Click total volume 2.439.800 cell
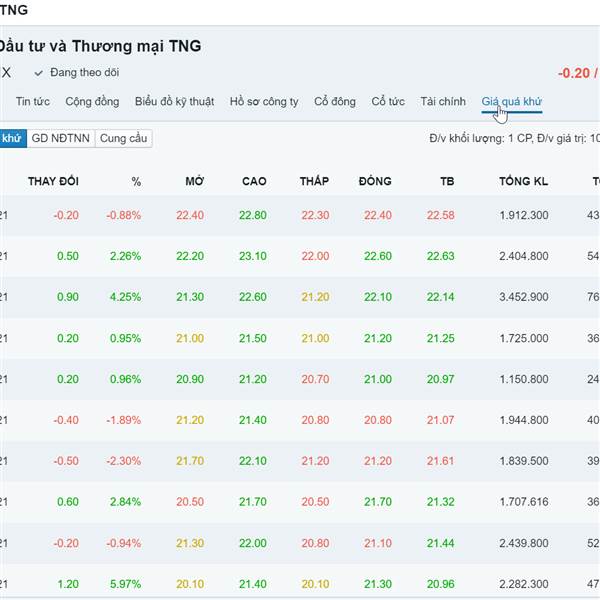The width and height of the screenshot is (600, 600). coord(524,543)
